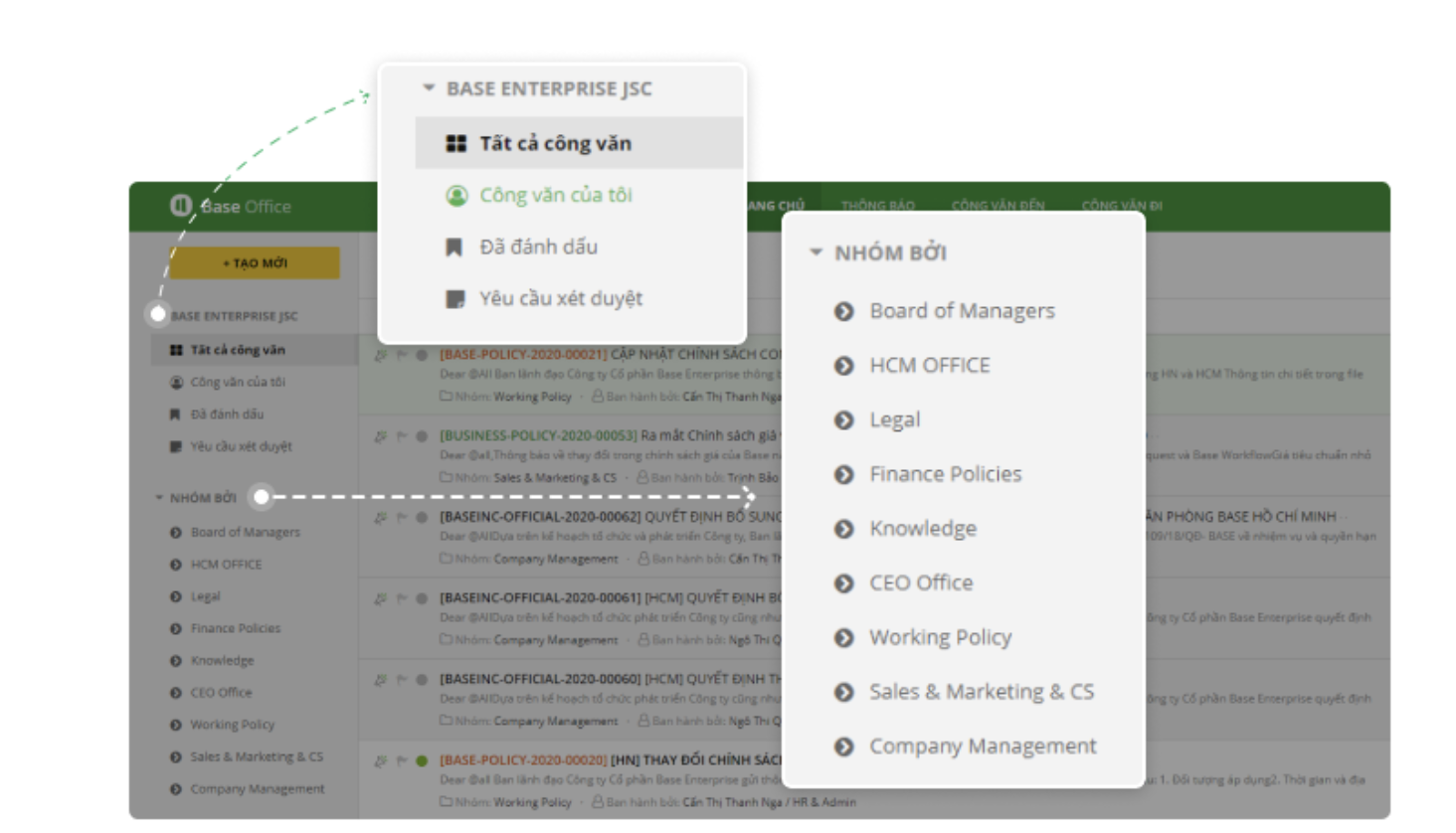Select HCM OFFICE in the dimmed sidebar
Viewport: 1456px width, 833px height.
click(226, 565)
